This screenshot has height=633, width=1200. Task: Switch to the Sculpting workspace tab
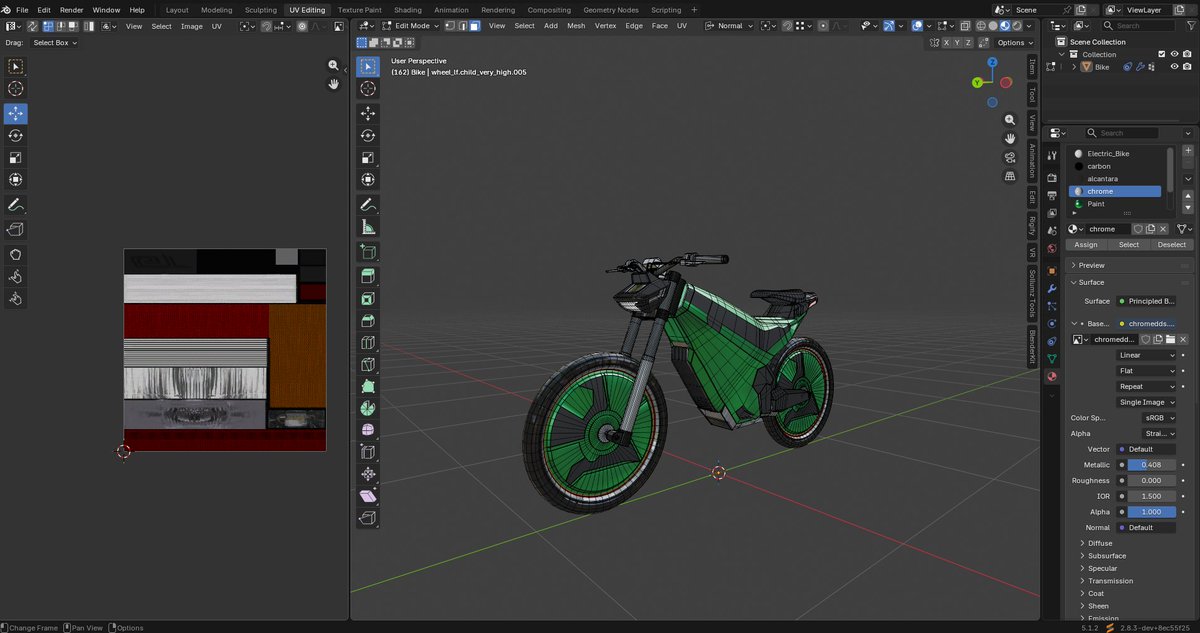(x=260, y=10)
